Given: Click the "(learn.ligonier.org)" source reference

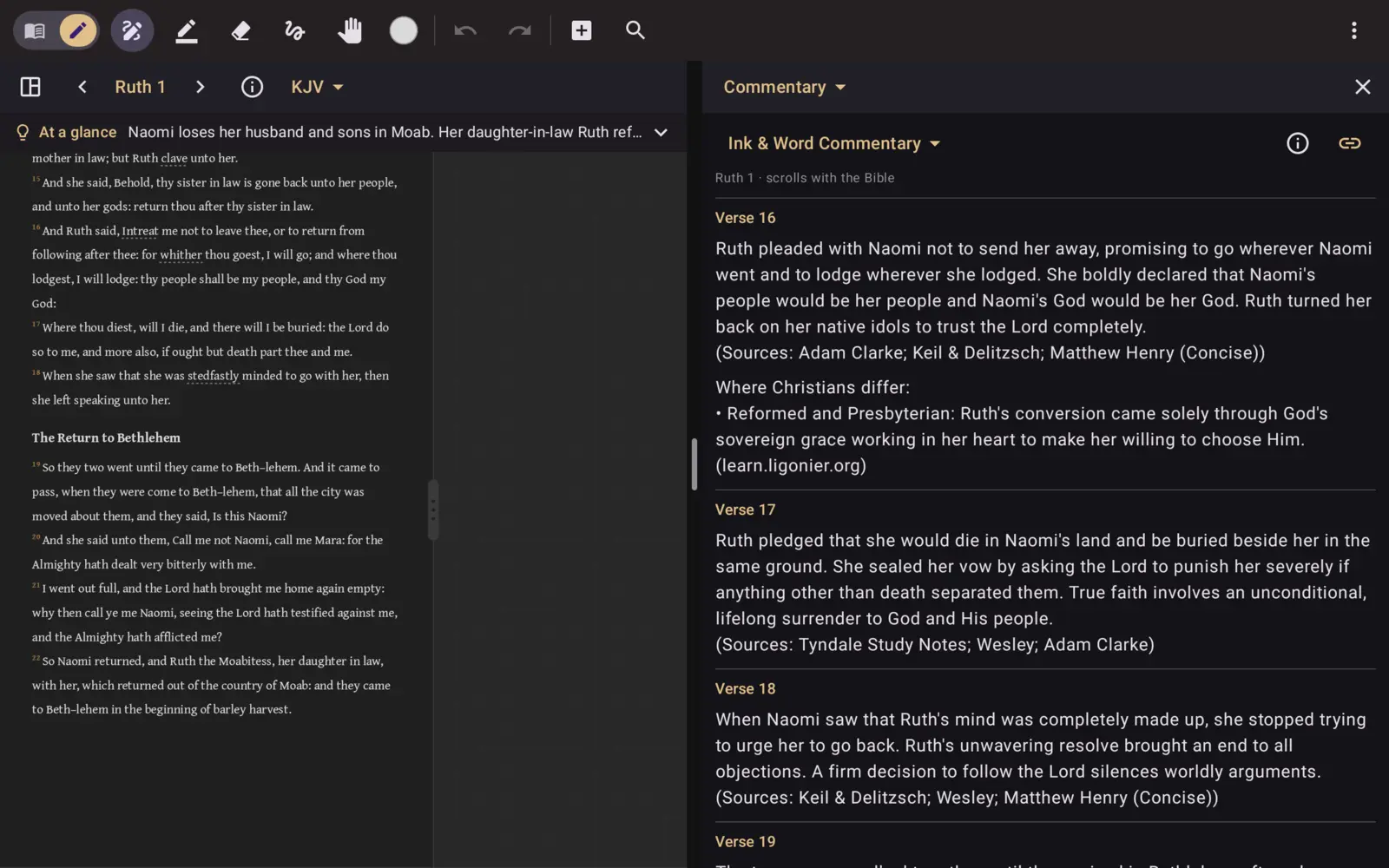Looking at the screenshot, I should 791,465.
